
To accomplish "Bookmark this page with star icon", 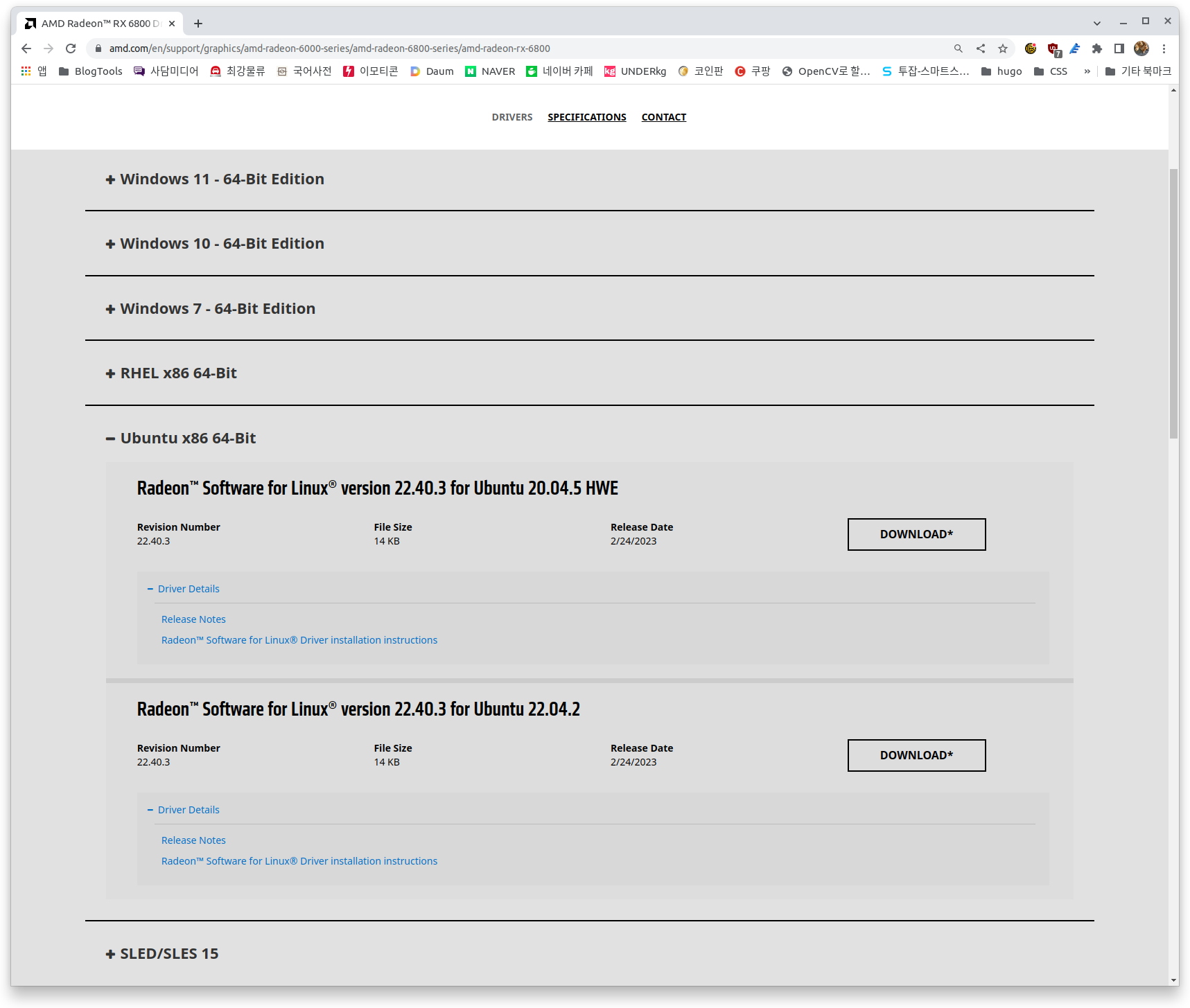I will click(x=1002, y=48).
